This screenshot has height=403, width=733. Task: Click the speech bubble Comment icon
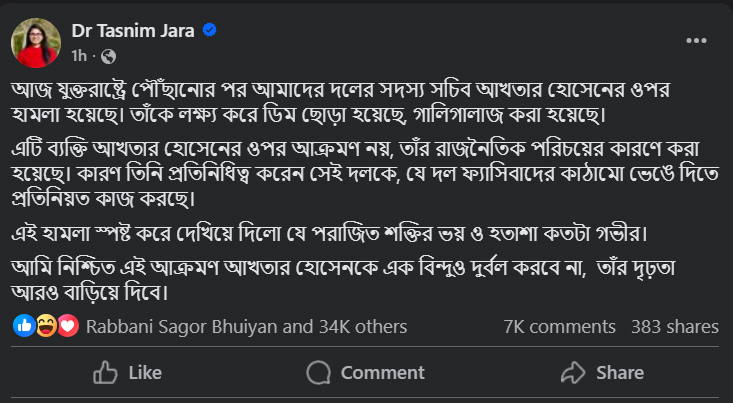[x=319, y=373]
